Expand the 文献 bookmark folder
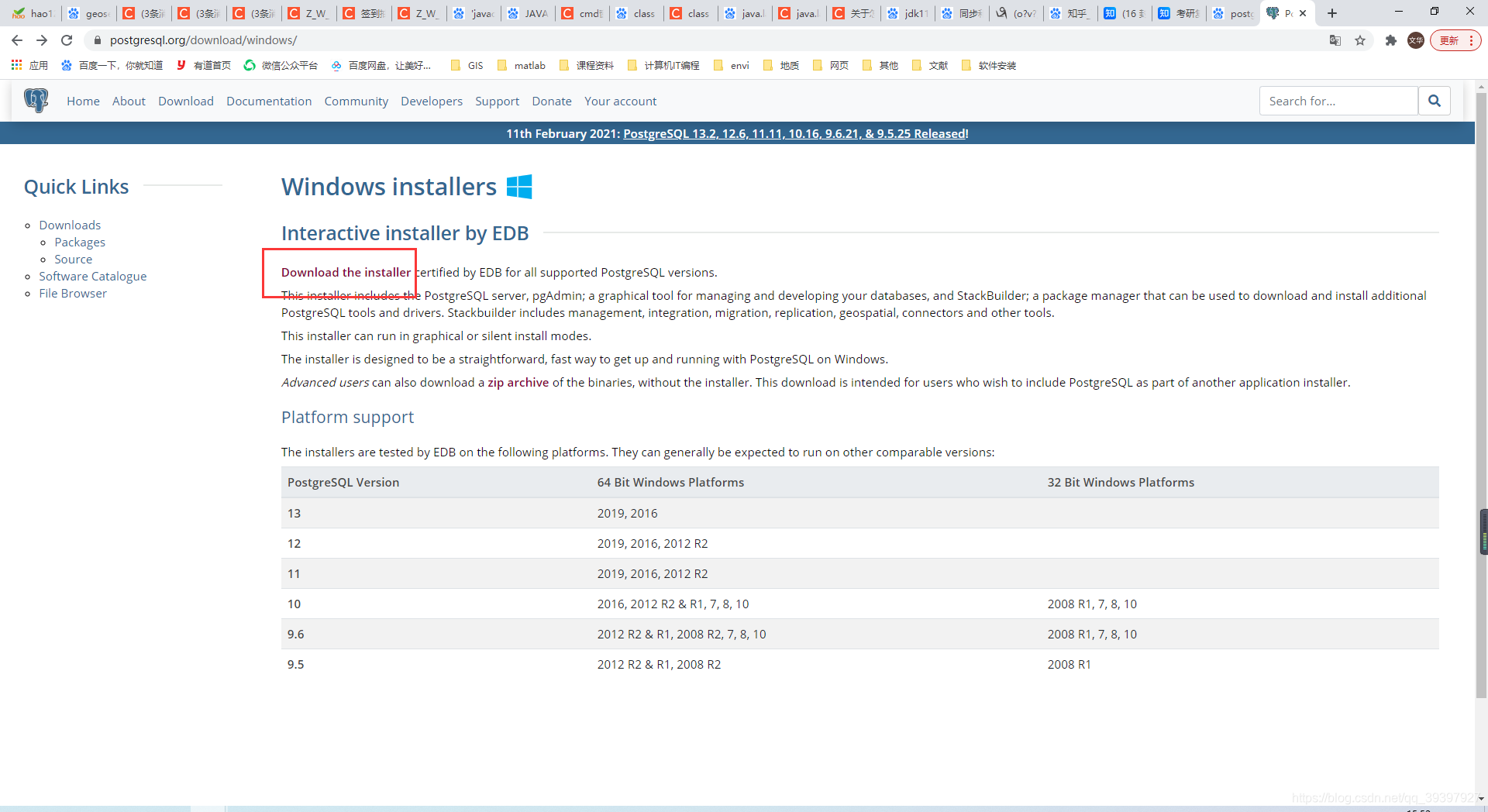The width and height of the screenshot is (1488, 812). pyautogui.click(x=930, y=65)
